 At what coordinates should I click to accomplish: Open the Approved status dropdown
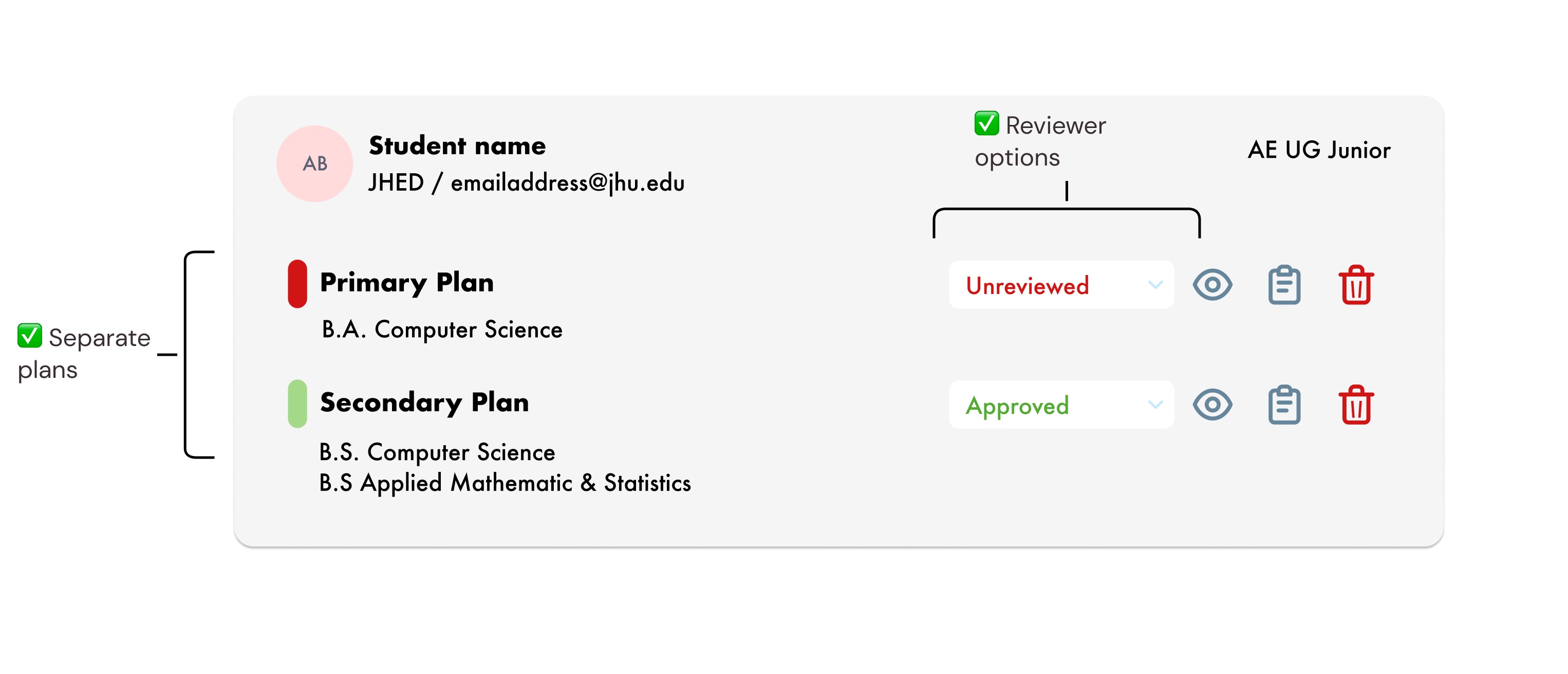(x=1060, y=405)
